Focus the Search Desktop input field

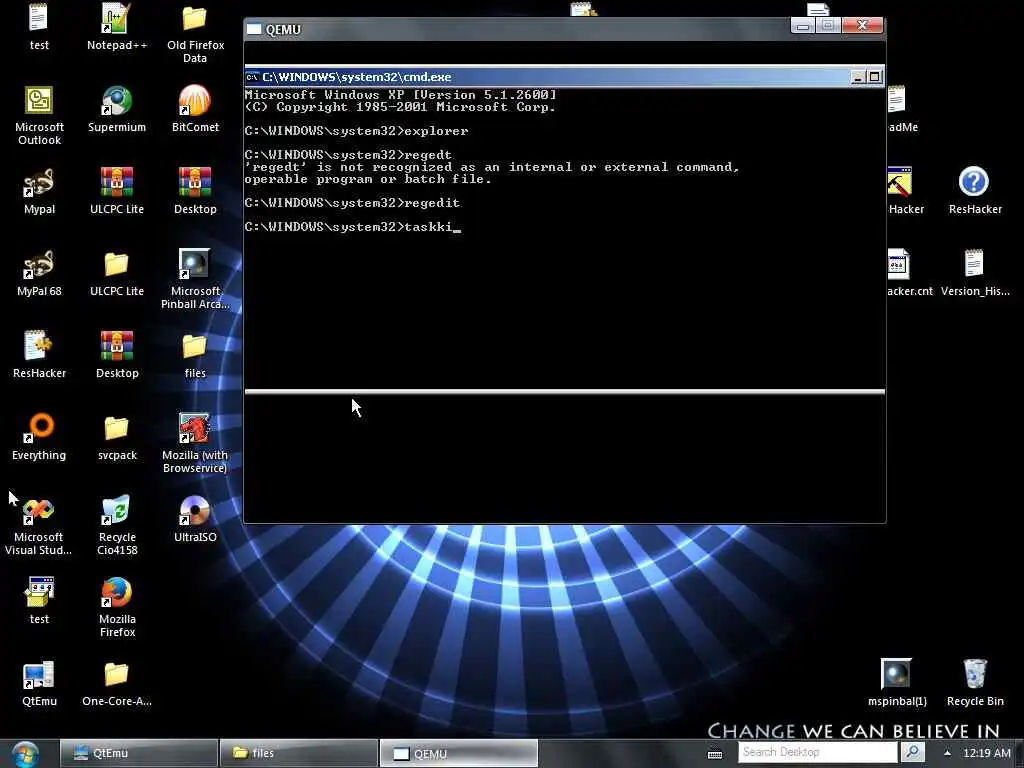tap(819, 752)
